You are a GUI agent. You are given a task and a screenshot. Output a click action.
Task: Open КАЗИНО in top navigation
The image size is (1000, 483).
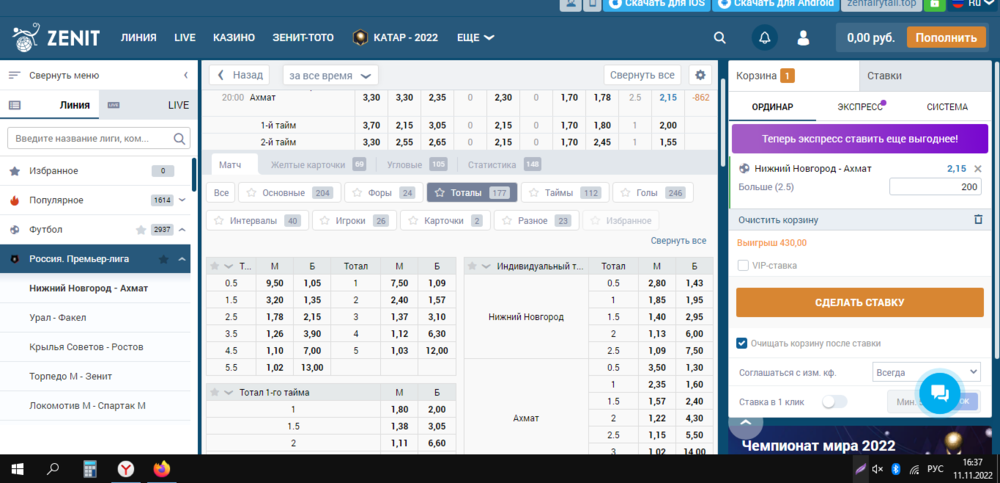(234, 38)
